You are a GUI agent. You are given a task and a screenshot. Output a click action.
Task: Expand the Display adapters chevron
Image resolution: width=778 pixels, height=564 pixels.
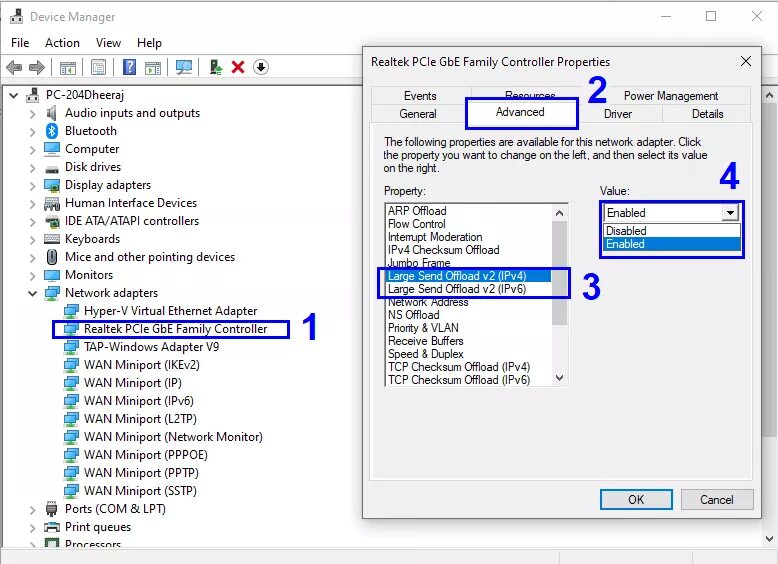coord(33,186)
